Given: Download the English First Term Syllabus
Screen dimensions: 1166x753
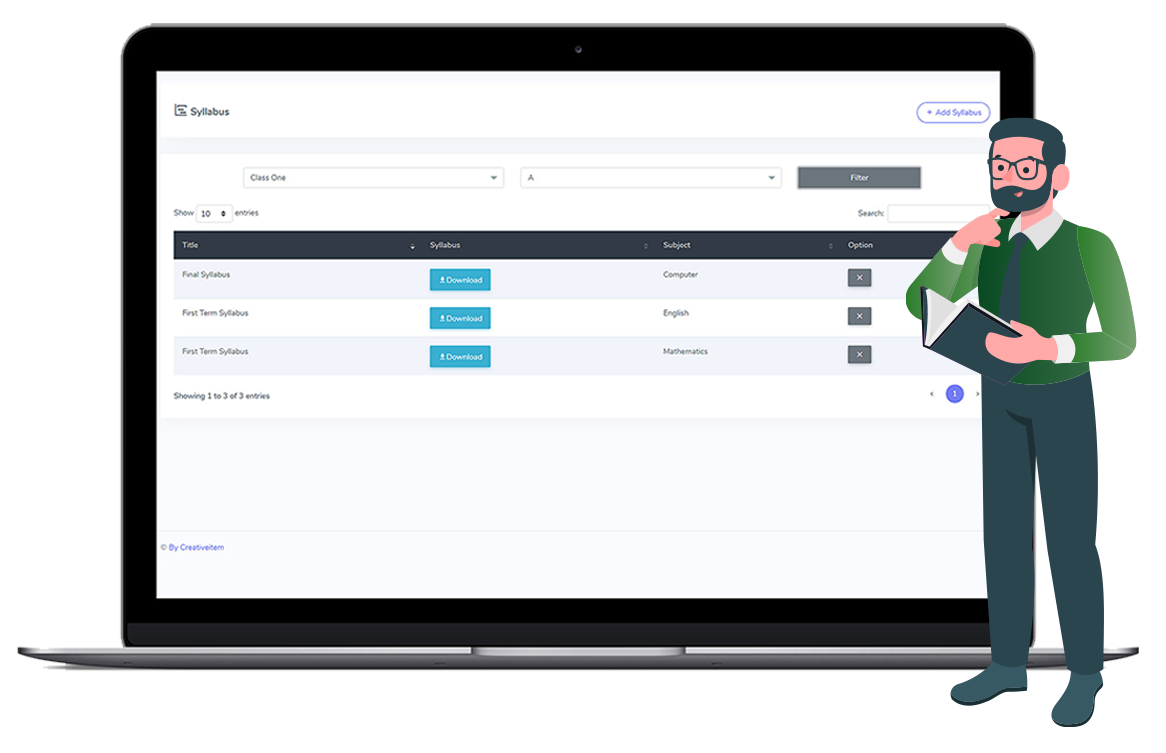Looking at the screenshot, I should point(460,318).
